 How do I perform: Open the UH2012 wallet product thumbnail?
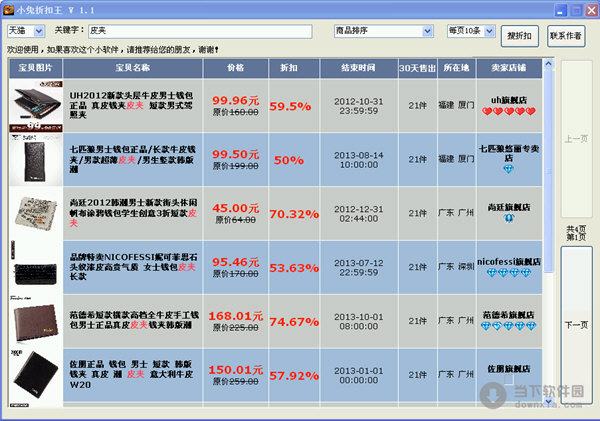(36, 106)
